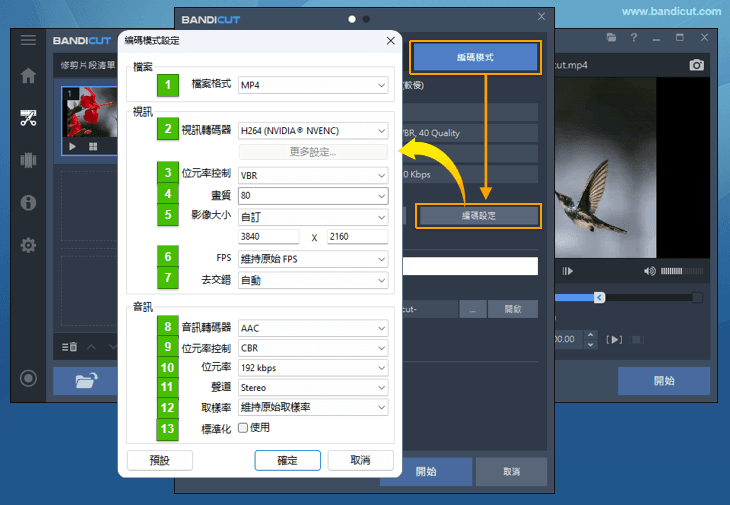Viewport: 730px width, 505px height.
Task: Open the 編碼設定 button
Action: [x=479, y=215]
